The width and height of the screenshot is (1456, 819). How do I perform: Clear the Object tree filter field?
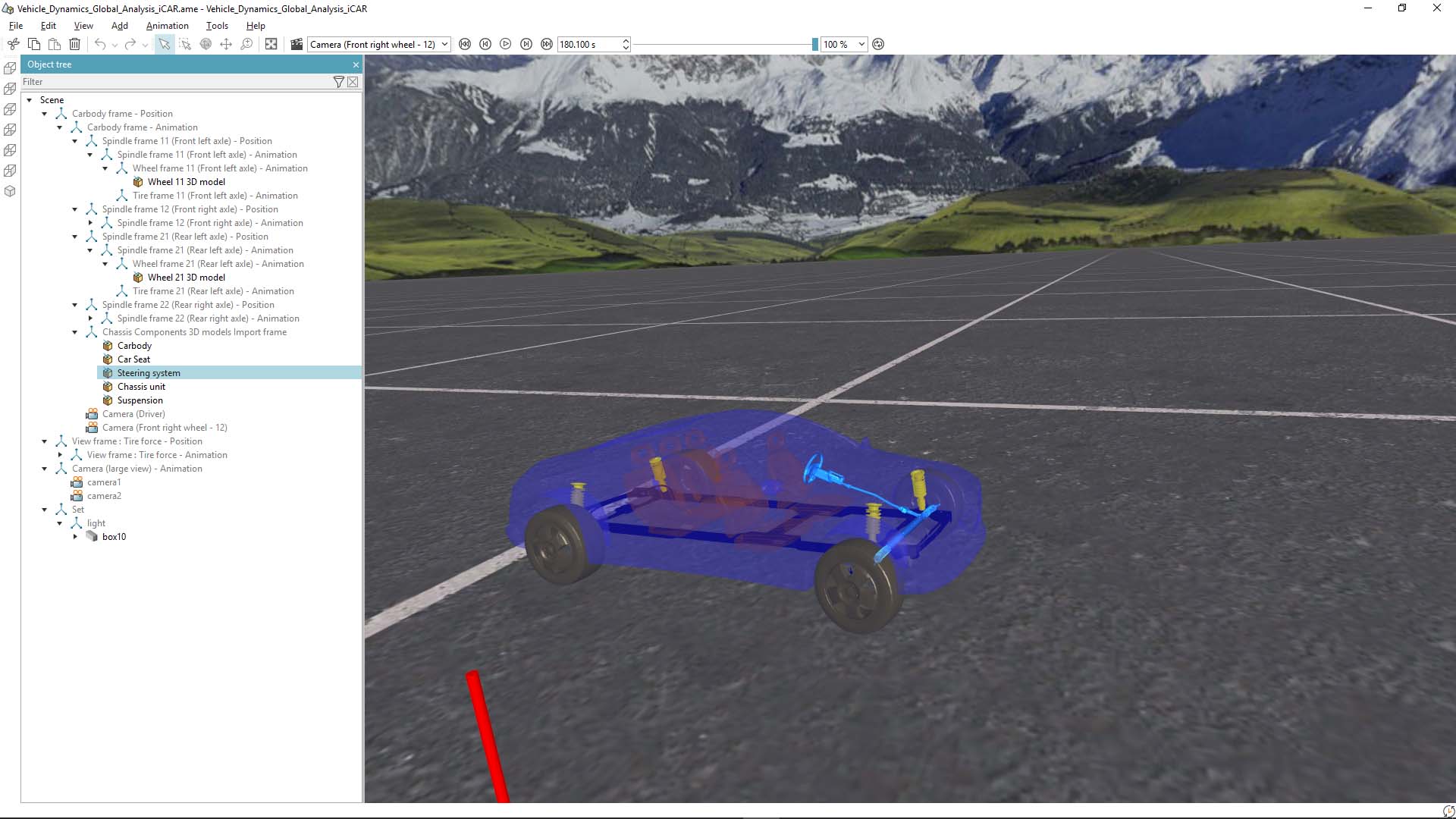point(353,82)
